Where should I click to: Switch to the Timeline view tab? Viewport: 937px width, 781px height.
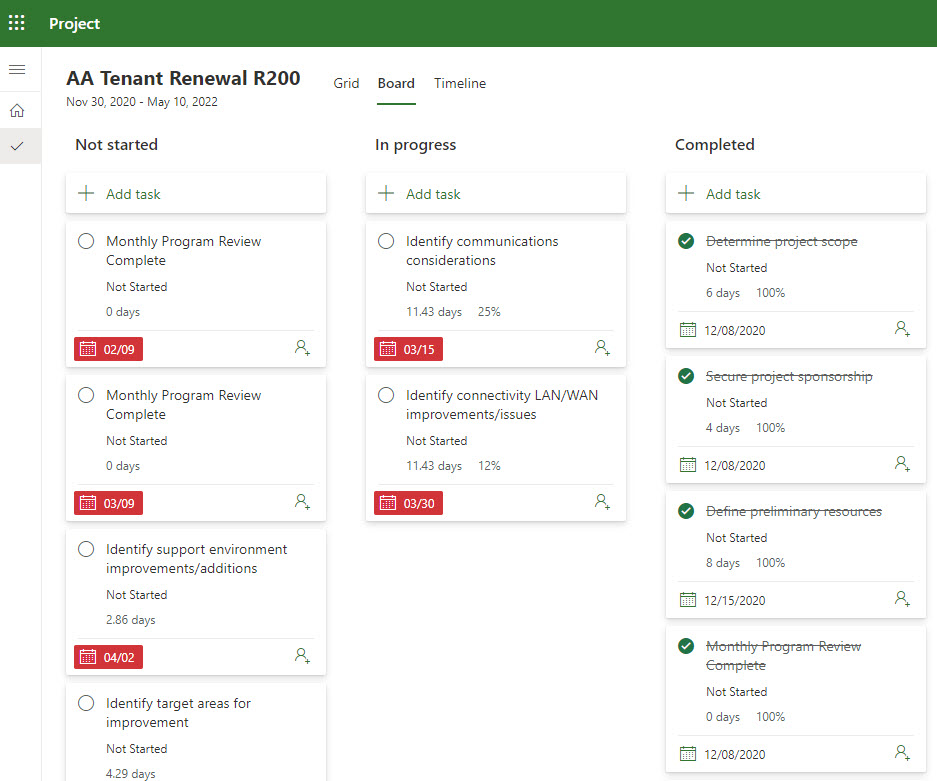point(460,83)
